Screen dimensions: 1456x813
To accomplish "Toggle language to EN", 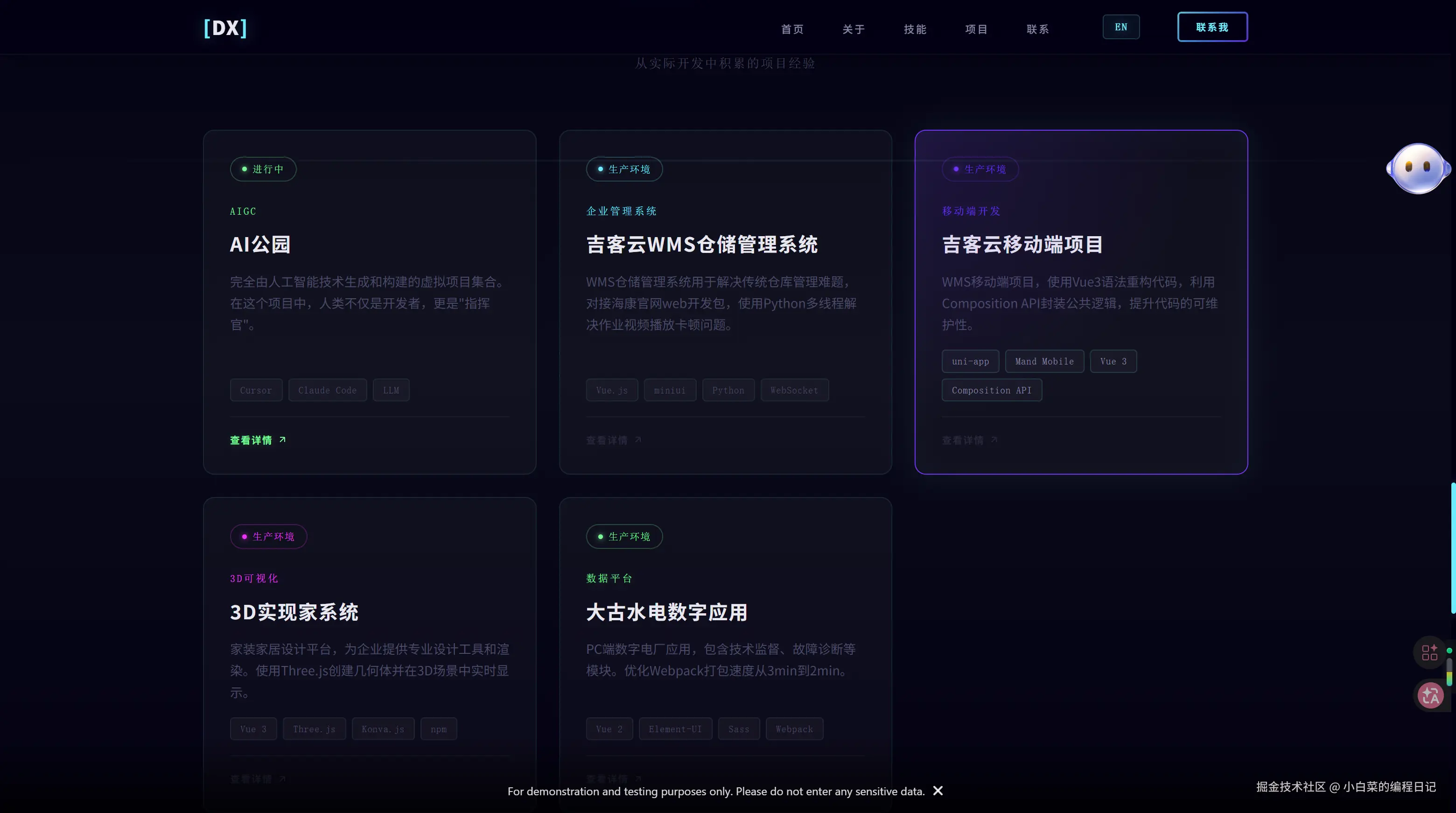I will [x=1120, y=27].
